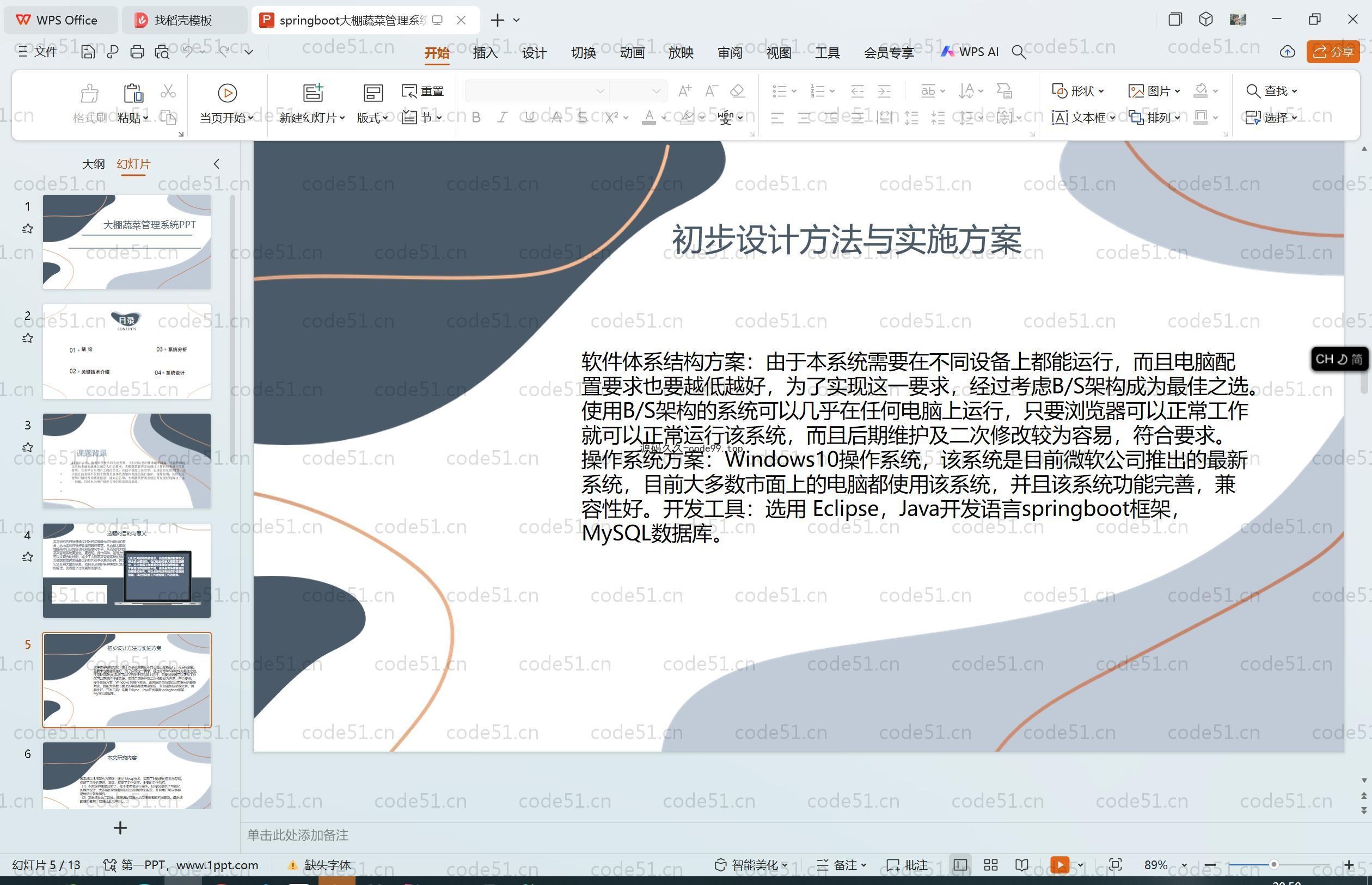Toggle Bold formatting

476,117
